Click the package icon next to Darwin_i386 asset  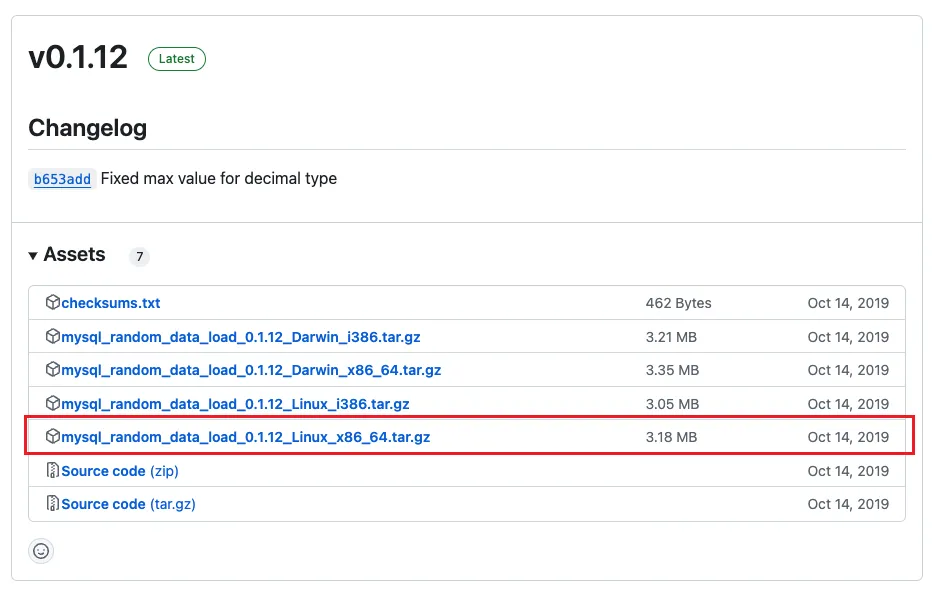point(52,337)
